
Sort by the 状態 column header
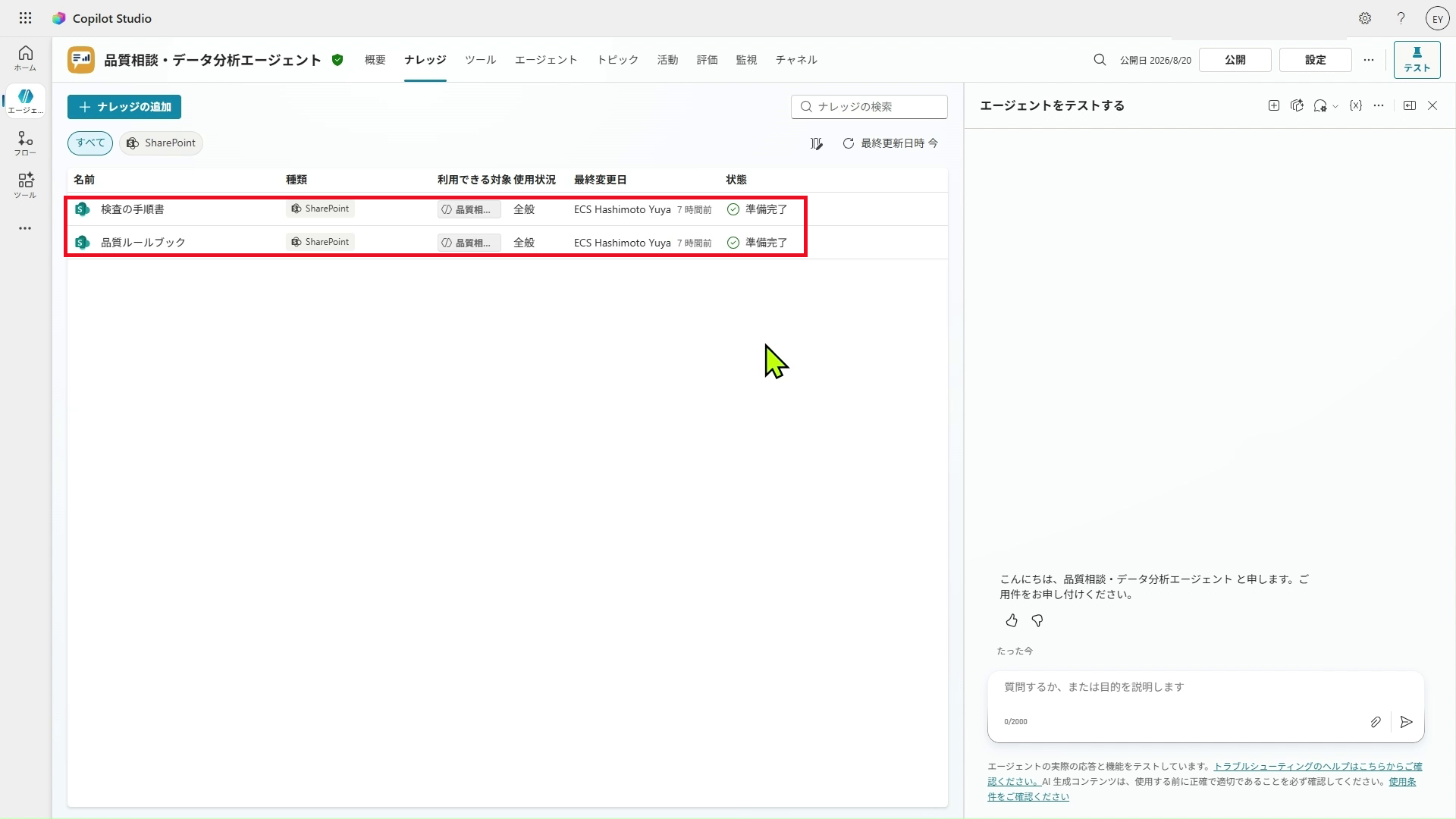(736, 180)
